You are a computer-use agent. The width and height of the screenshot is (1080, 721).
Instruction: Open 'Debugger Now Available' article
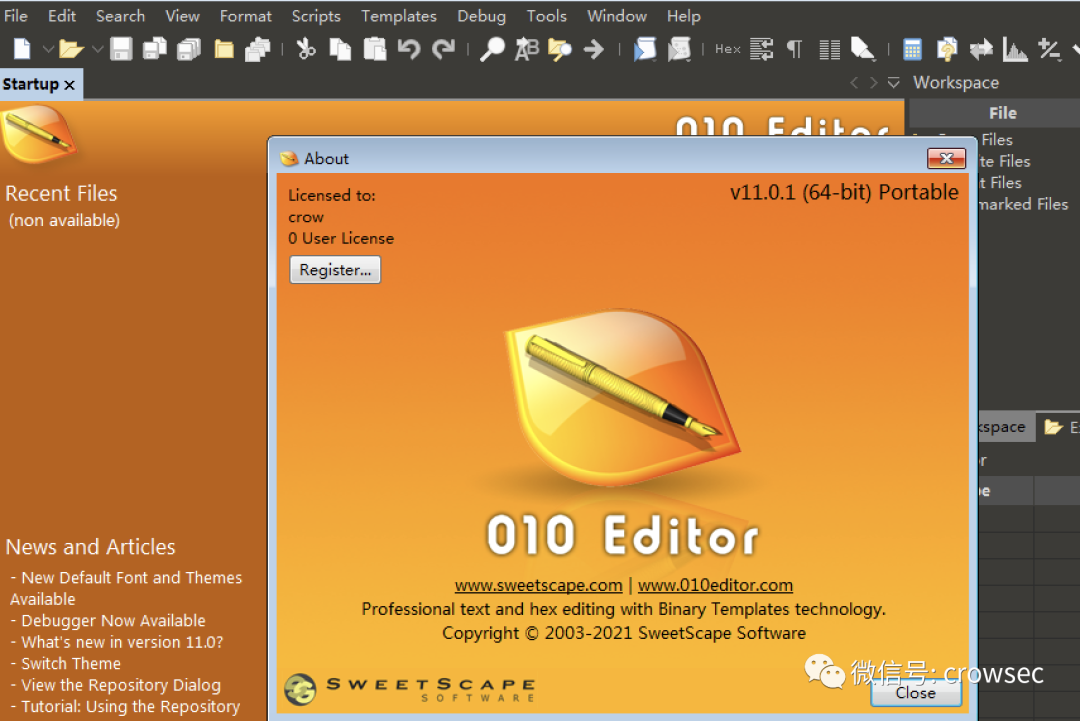tap(113, 620)
